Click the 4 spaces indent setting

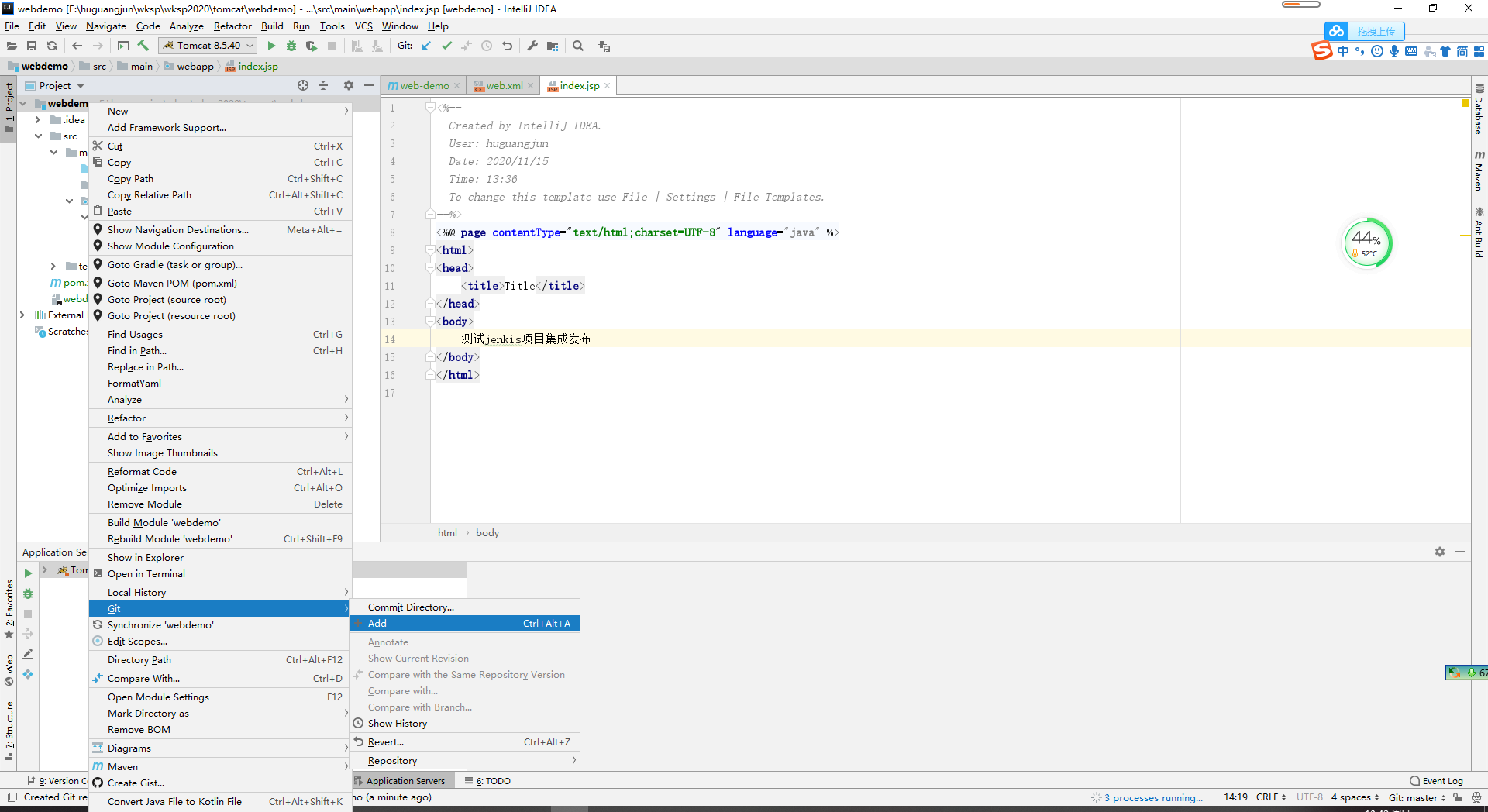tap(1354, 797)
